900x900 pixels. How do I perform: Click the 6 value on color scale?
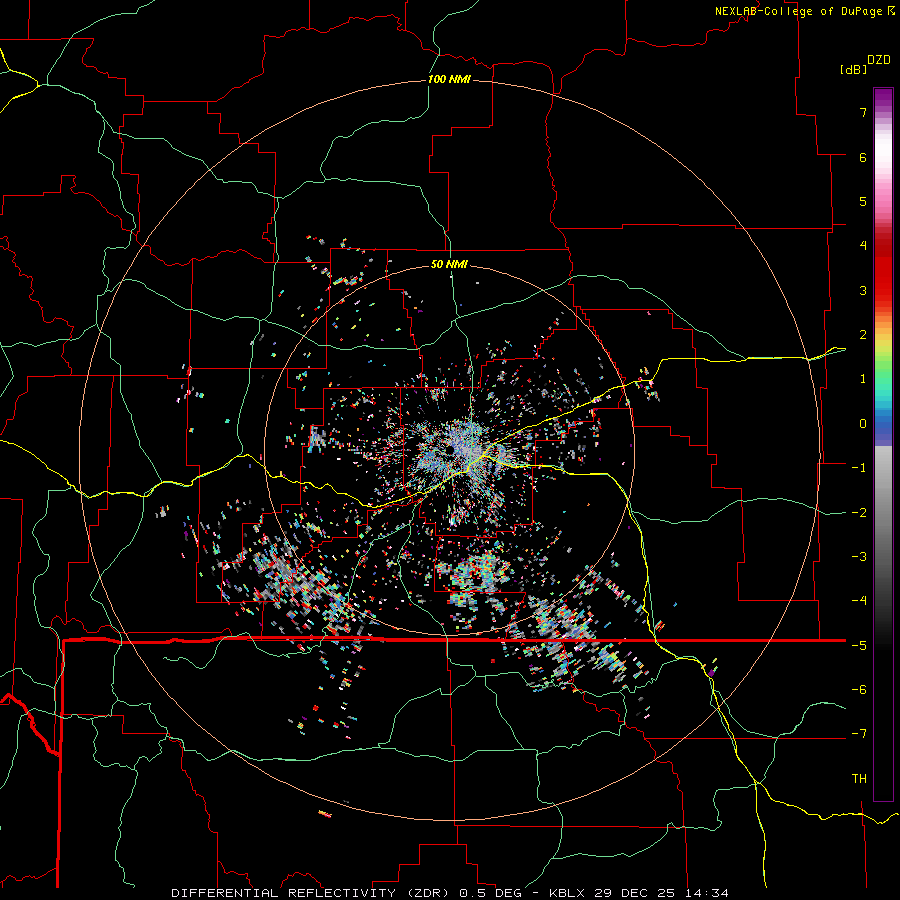click(x=863, y=157)
